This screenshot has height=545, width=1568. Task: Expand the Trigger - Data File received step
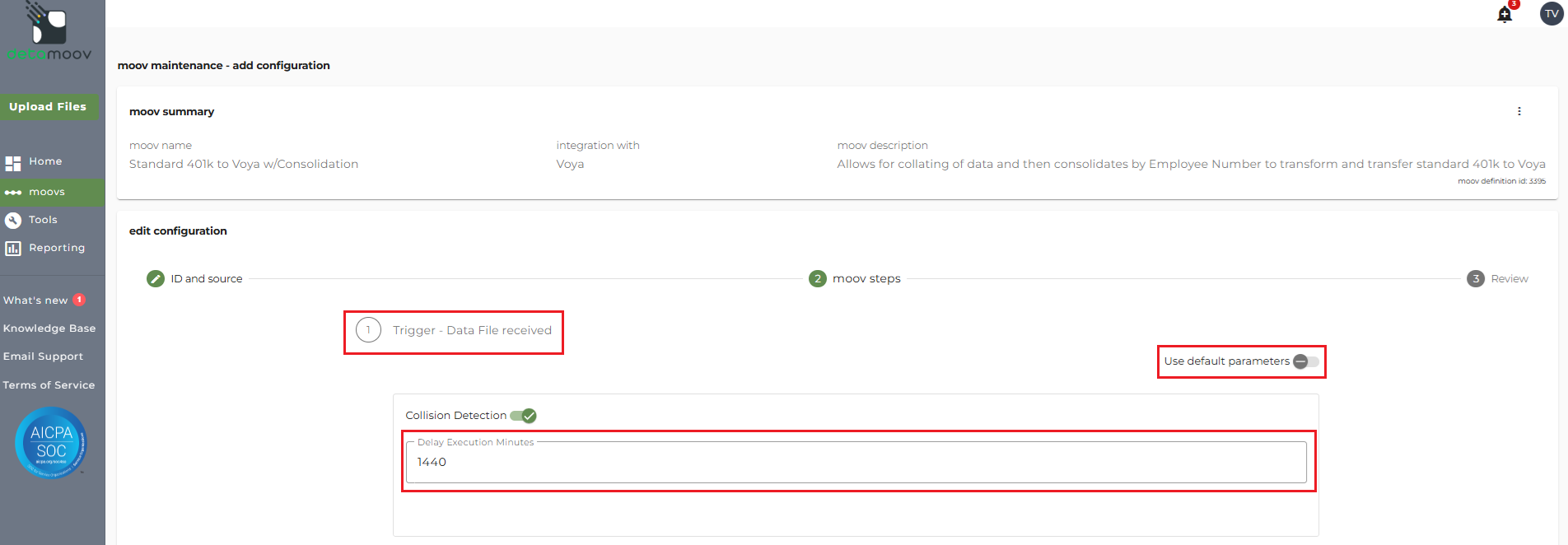(454, 331)
